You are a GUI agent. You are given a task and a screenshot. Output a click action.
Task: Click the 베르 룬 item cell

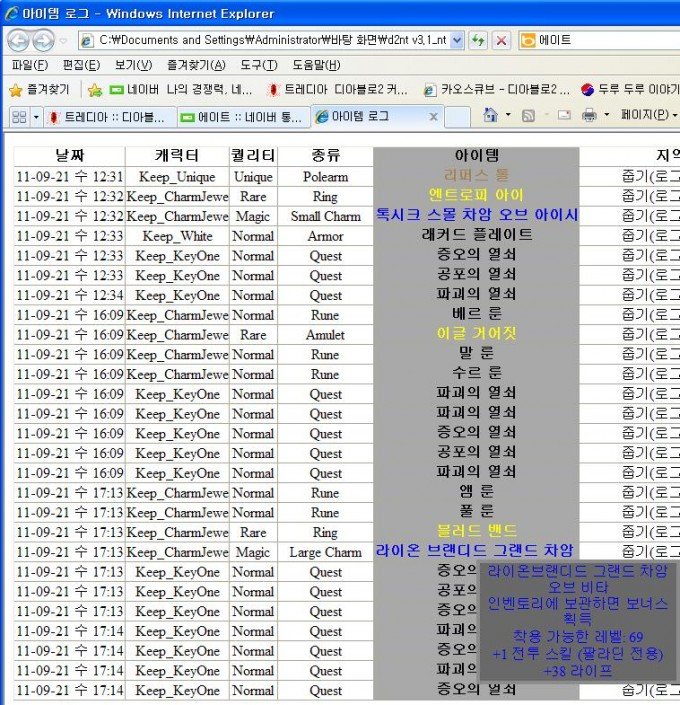coord(476,314)
